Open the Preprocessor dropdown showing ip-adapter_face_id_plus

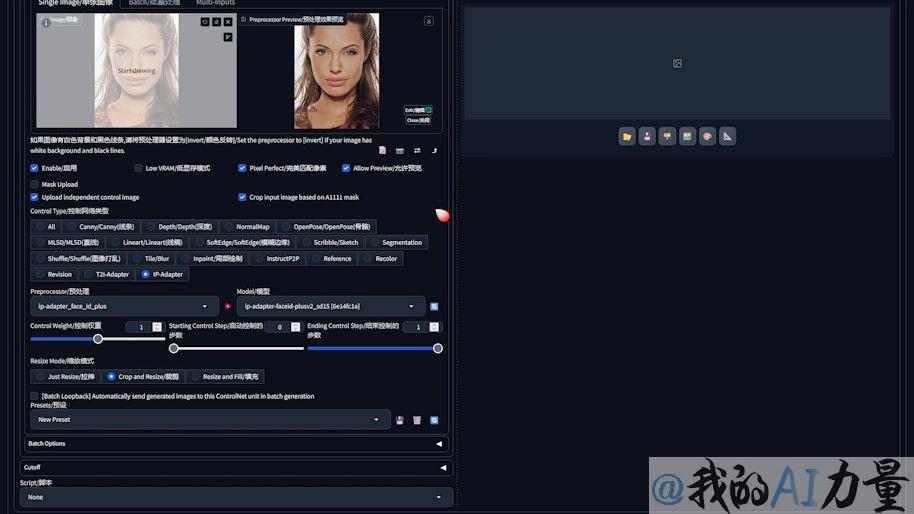click(124, 307)
